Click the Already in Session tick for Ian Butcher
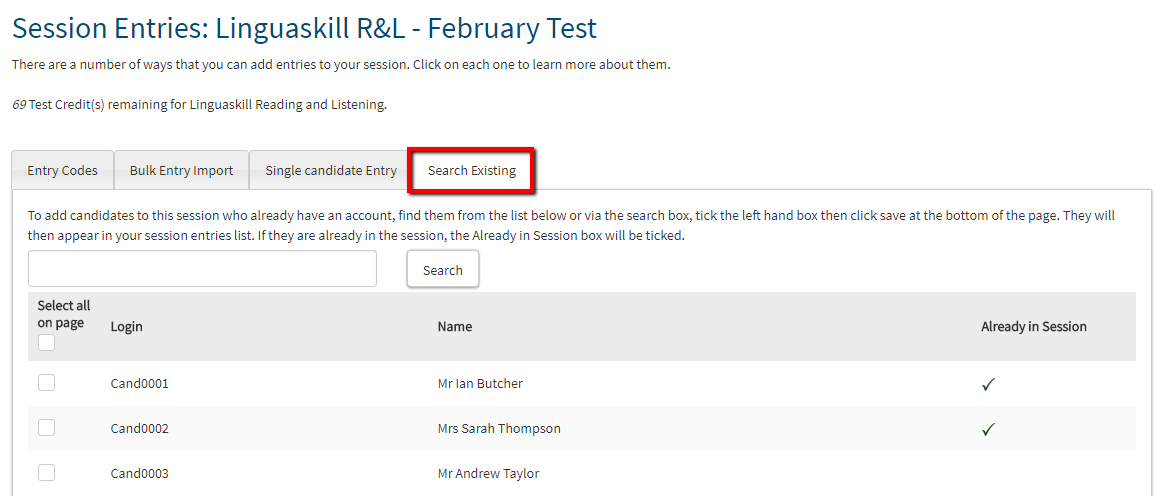The image size is (1171, 496). point(989,385)
